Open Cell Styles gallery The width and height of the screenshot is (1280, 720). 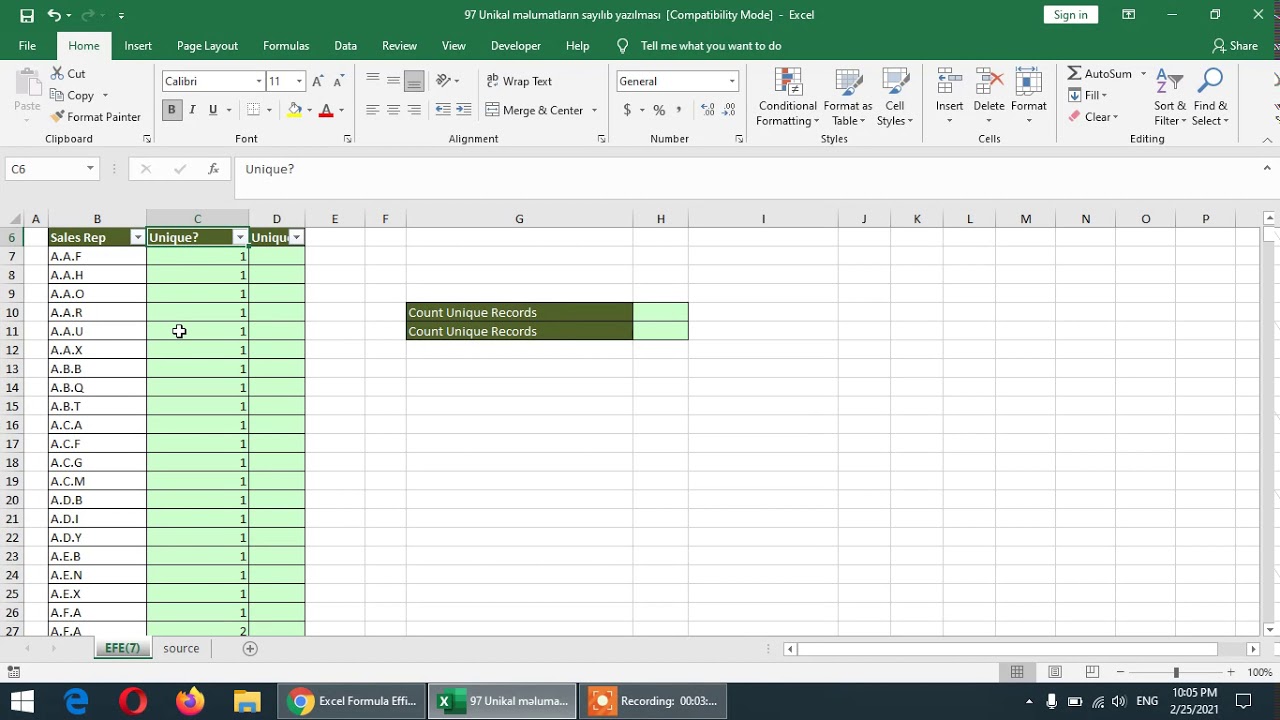[895, 97]
